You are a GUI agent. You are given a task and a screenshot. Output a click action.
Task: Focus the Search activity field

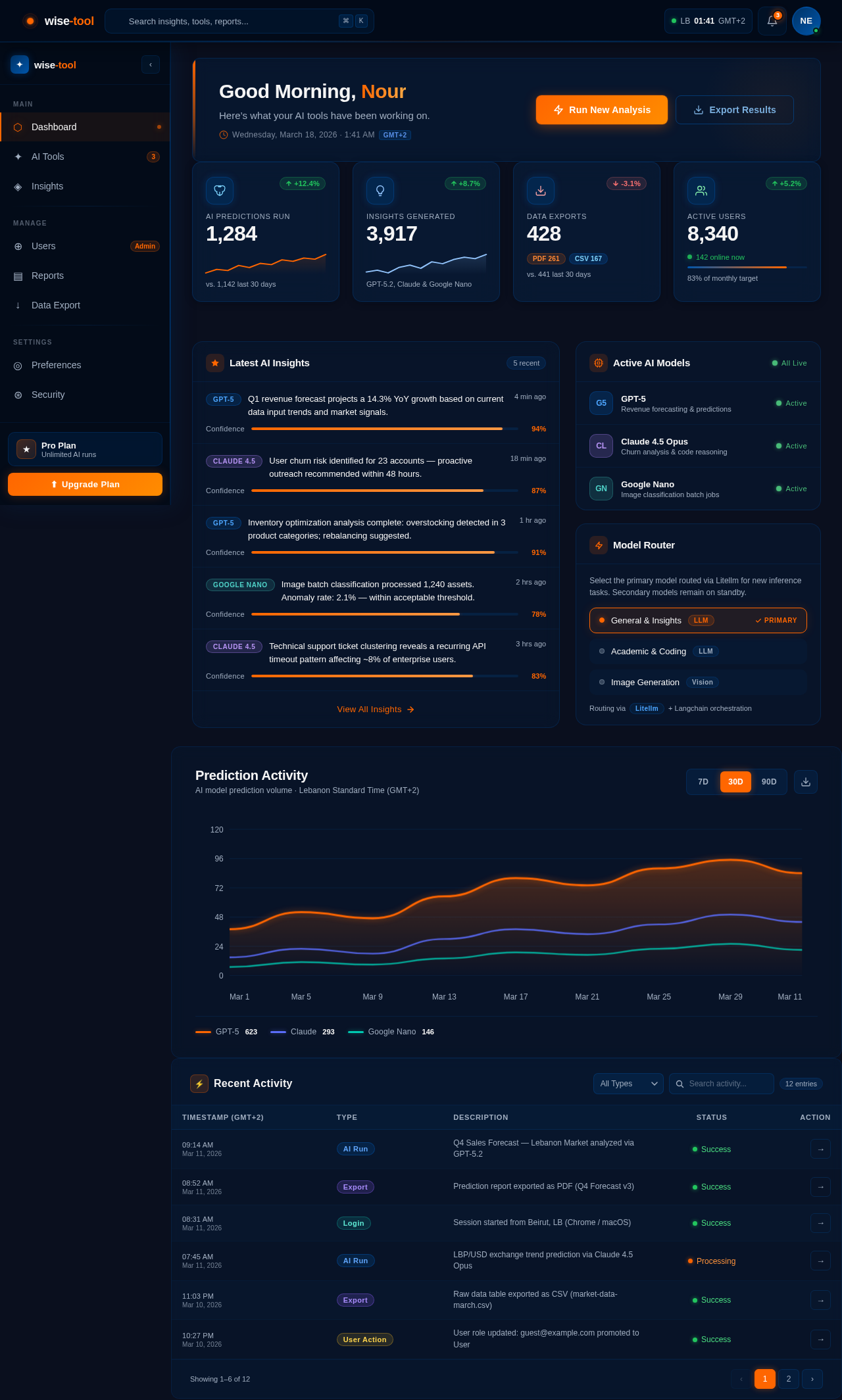pyautogui.click(x=722, y=1084)
